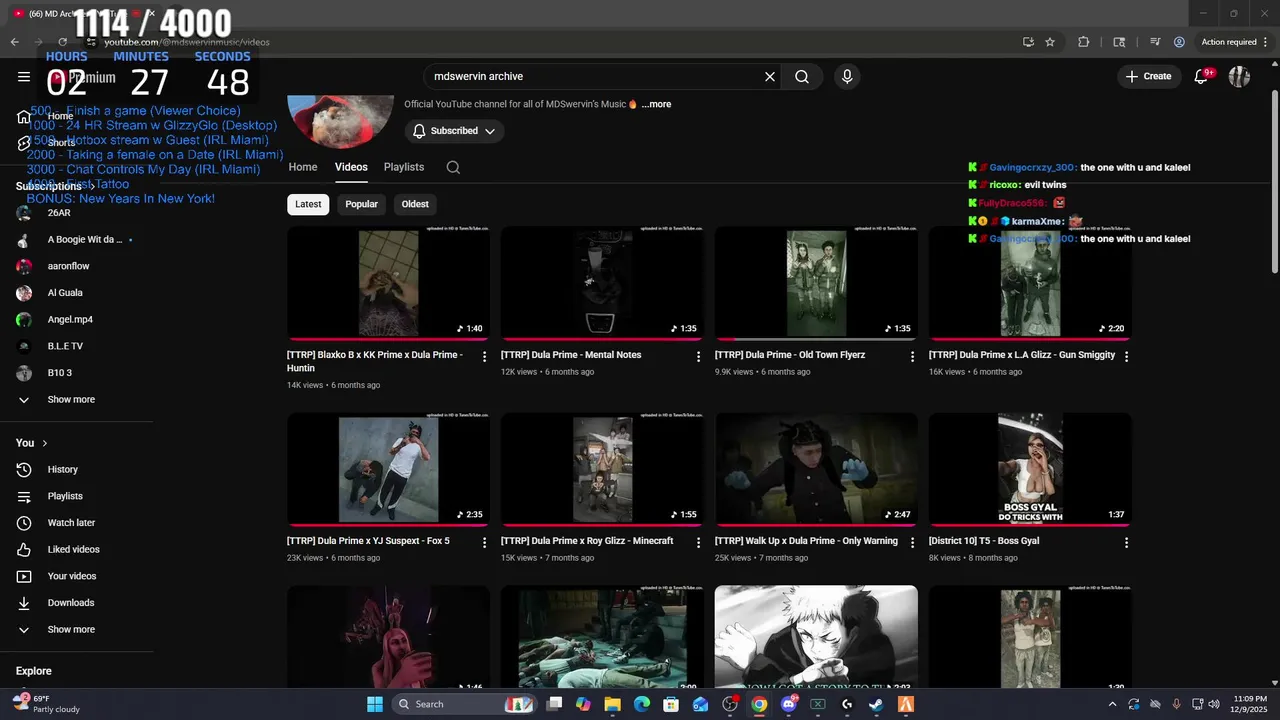Open History in the sidebar

click(62, 469)
